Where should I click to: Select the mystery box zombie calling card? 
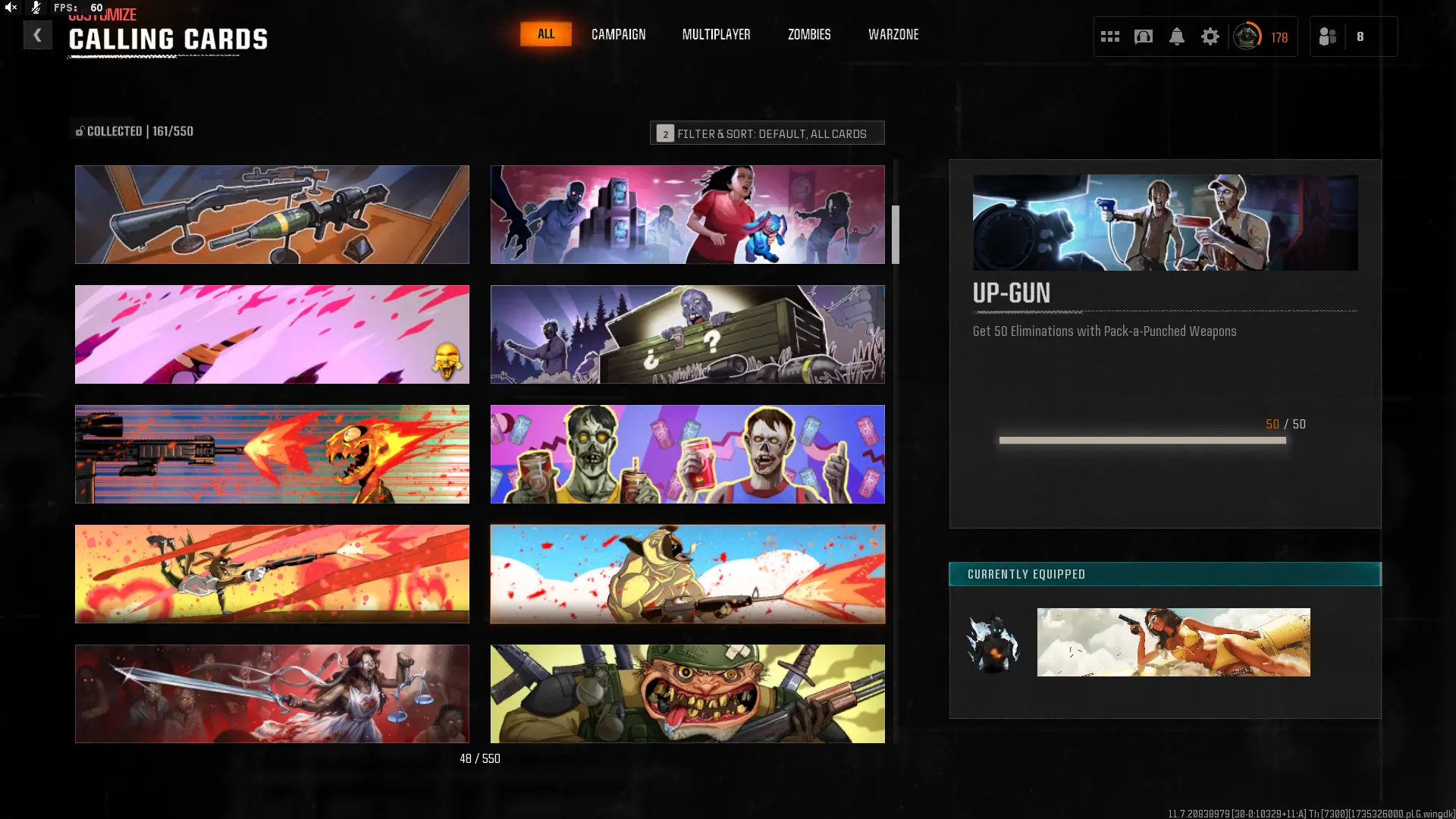click(687, 334)
